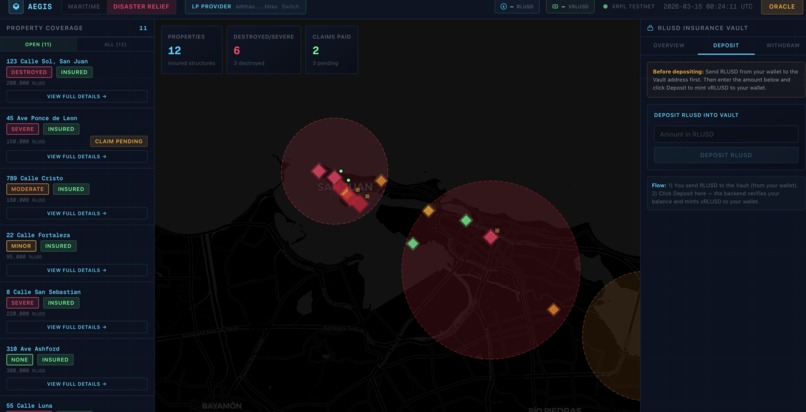Click the '123 Calle Sol, San Juan' address
Viewport: 806px width, 412px height.
(x=47, y=61)
